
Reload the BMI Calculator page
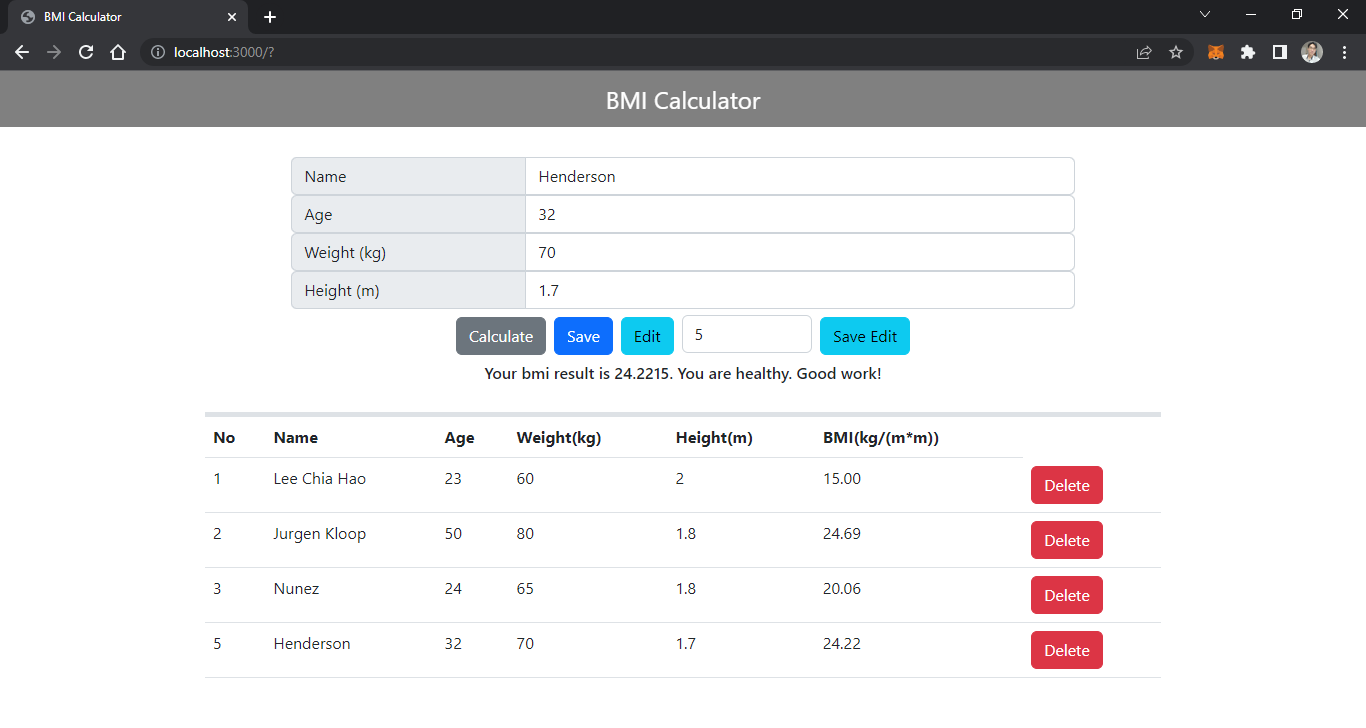click(85, 52)
